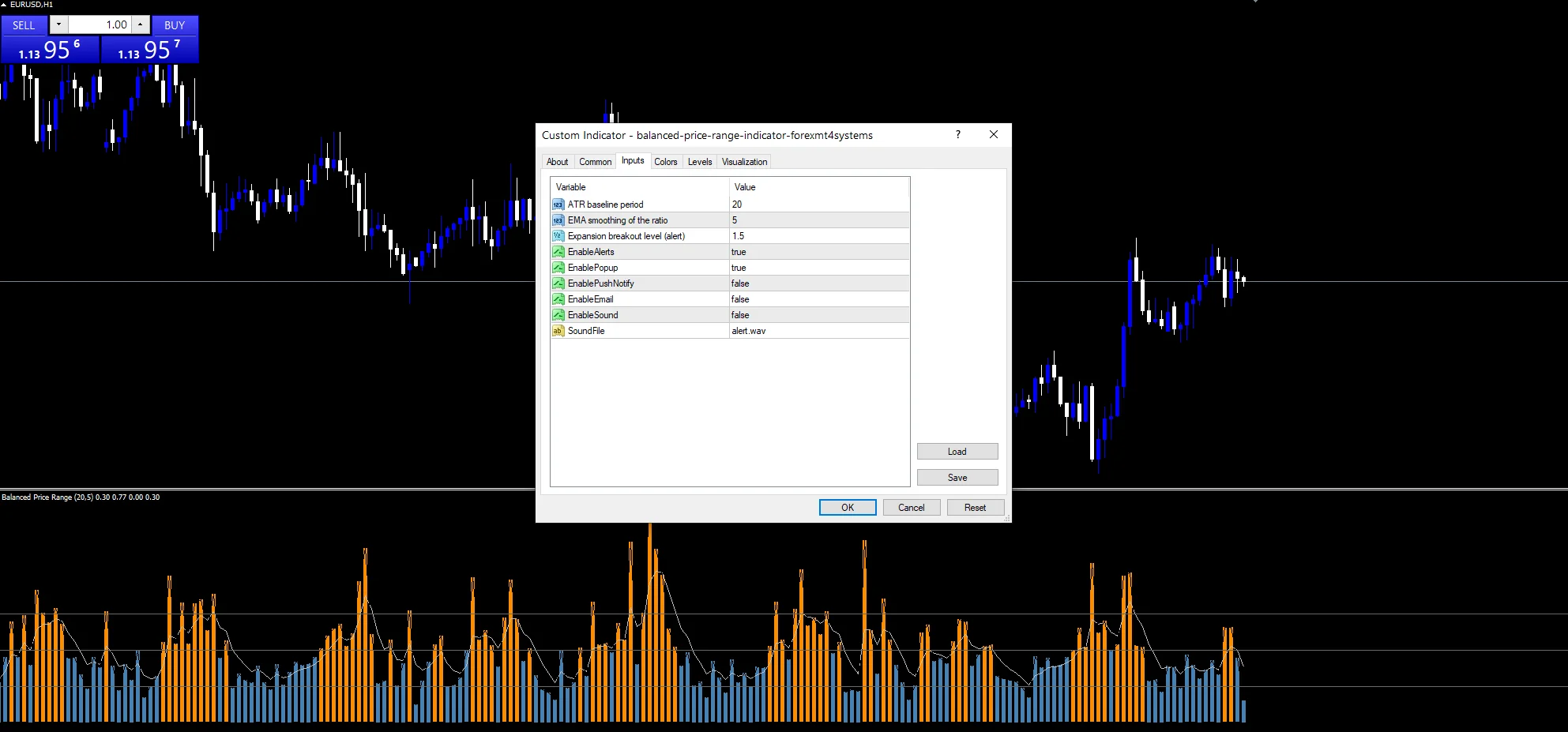
Task: Select the Expansion breakout level value 1.5
Action: coord(819,236)
